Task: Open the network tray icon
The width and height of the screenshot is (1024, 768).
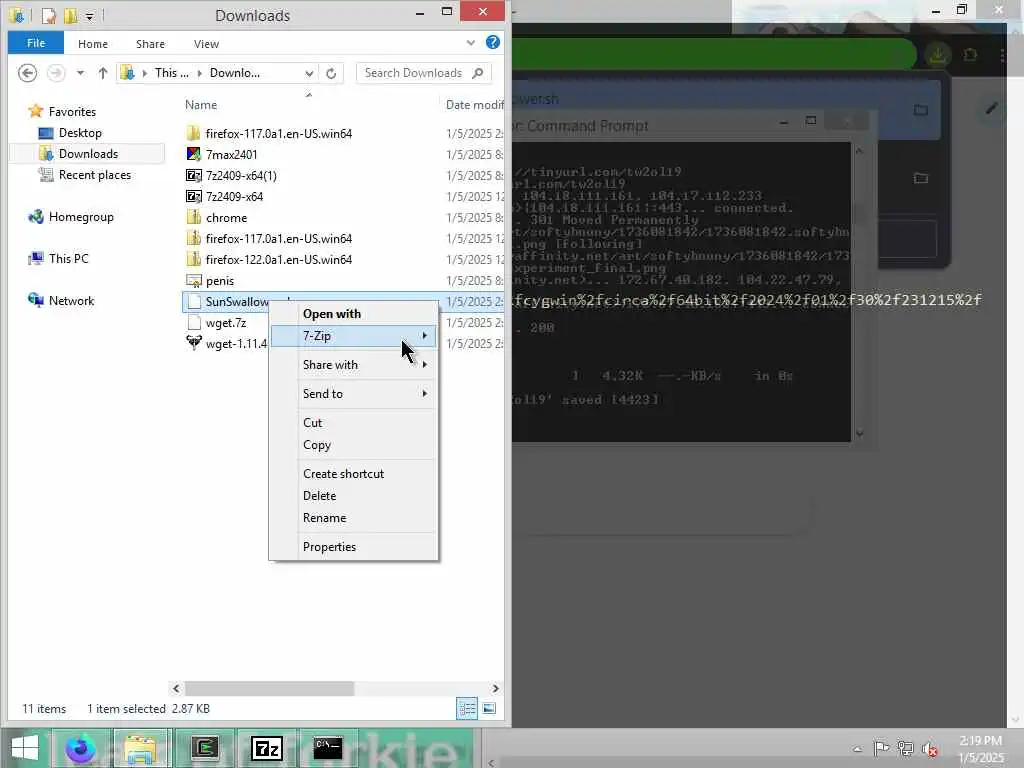Action: tap(905, 748)
